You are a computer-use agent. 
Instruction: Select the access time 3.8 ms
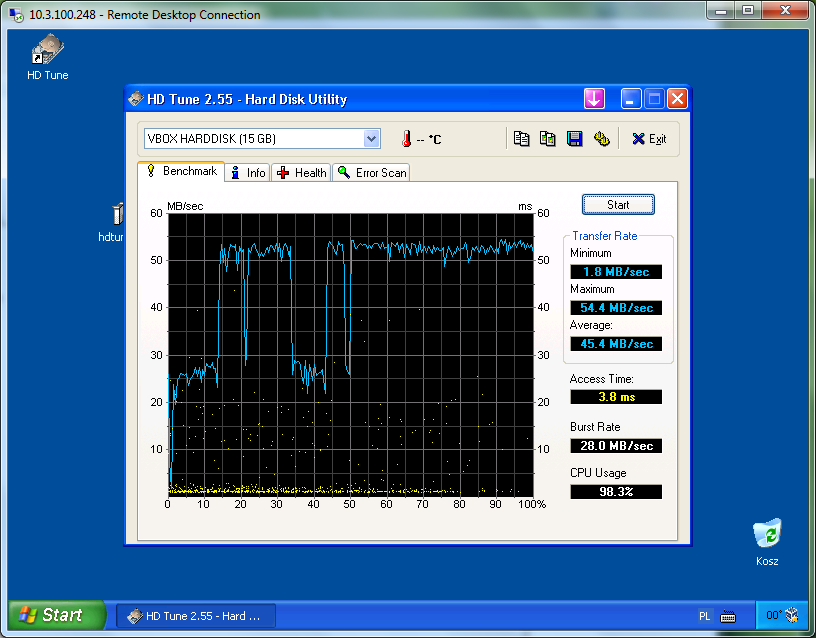point(616,397)
